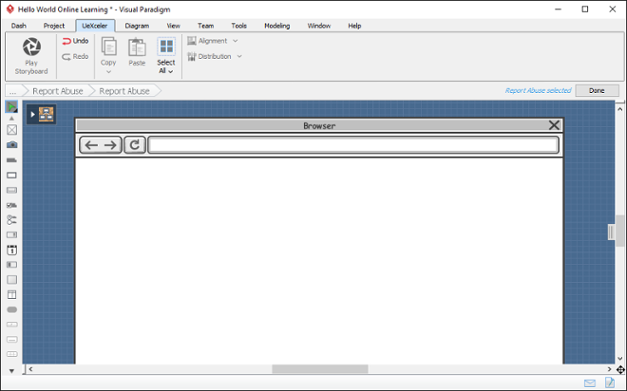
Task: Select the green pointer tool in palette
Action: tap(12, 107)
